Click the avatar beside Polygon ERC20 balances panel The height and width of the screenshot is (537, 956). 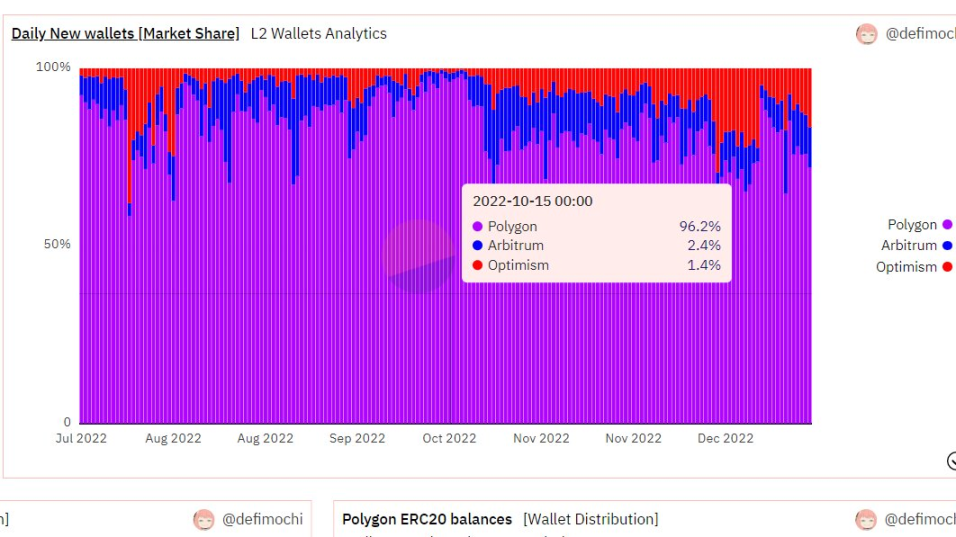[866, 520]
